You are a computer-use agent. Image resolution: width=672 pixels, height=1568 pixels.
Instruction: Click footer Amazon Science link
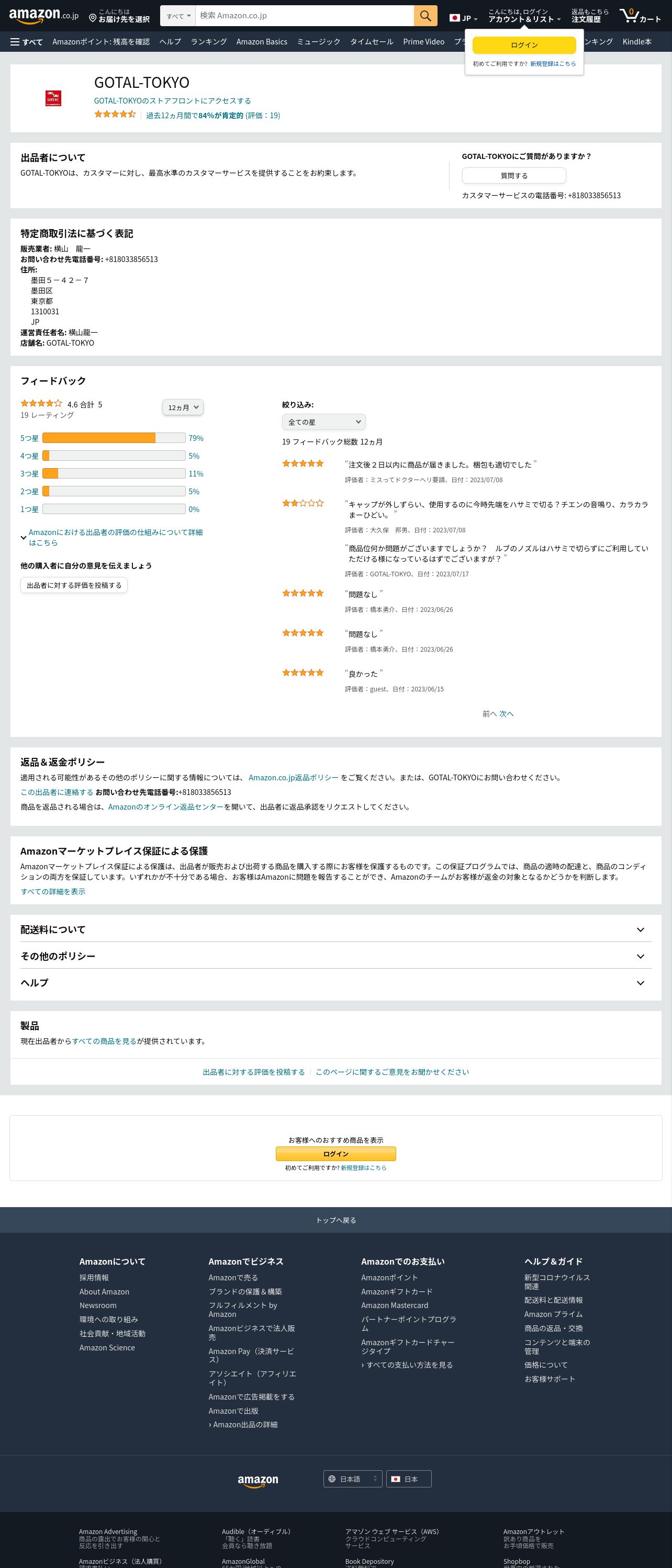(107, 1348)
